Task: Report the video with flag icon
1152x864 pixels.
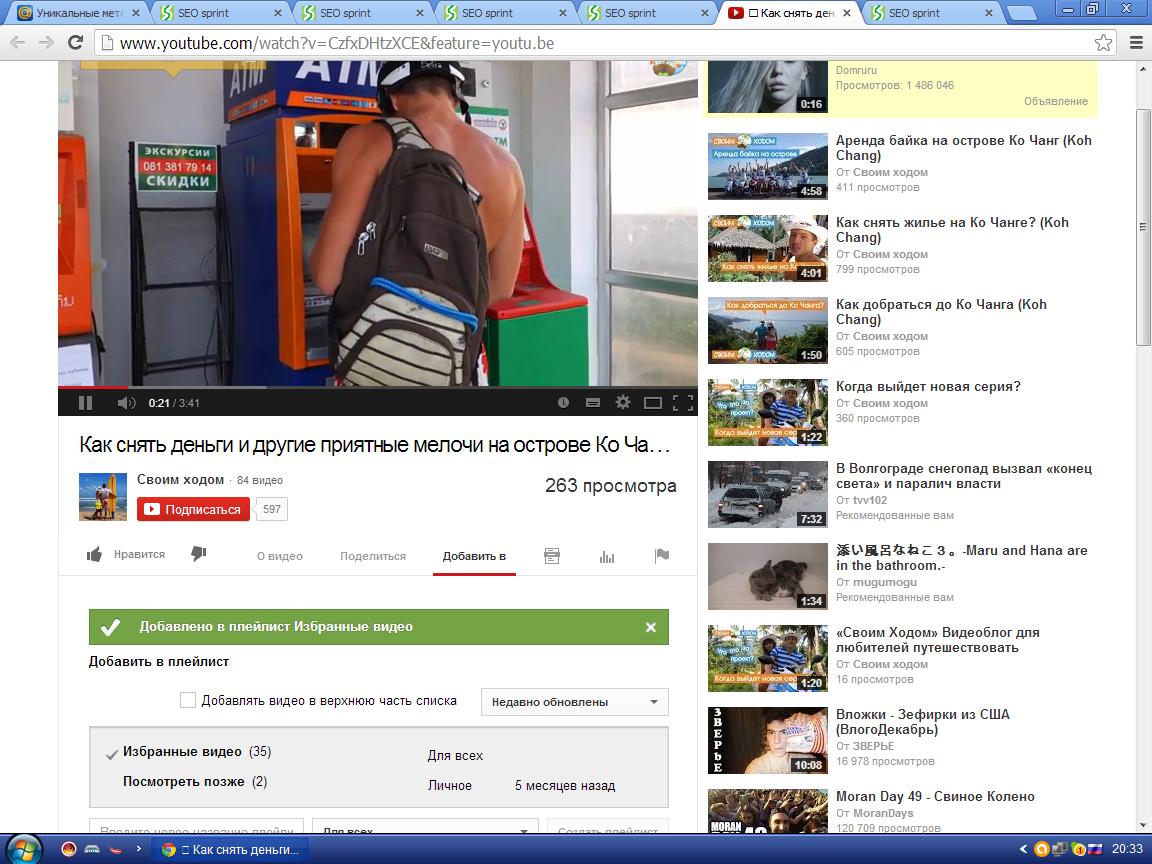Action: click(x=662, y=555)
